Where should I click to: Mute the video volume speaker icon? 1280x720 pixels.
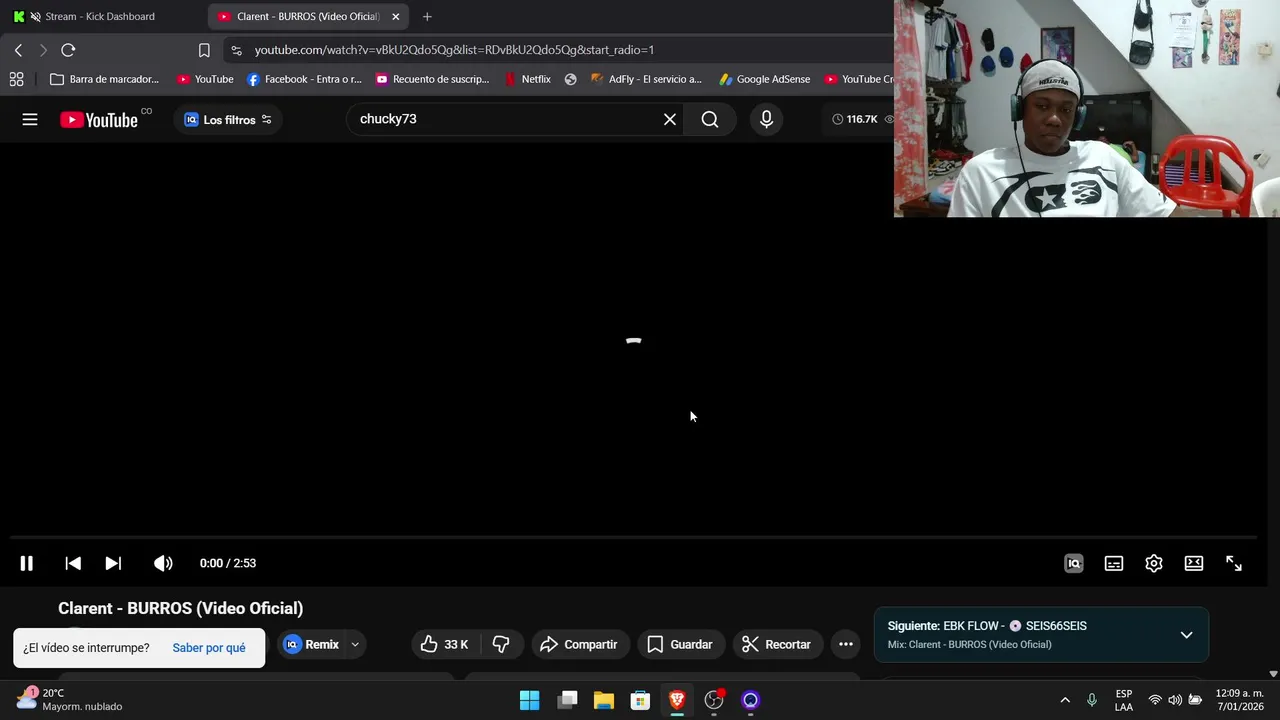pos(163,563)
